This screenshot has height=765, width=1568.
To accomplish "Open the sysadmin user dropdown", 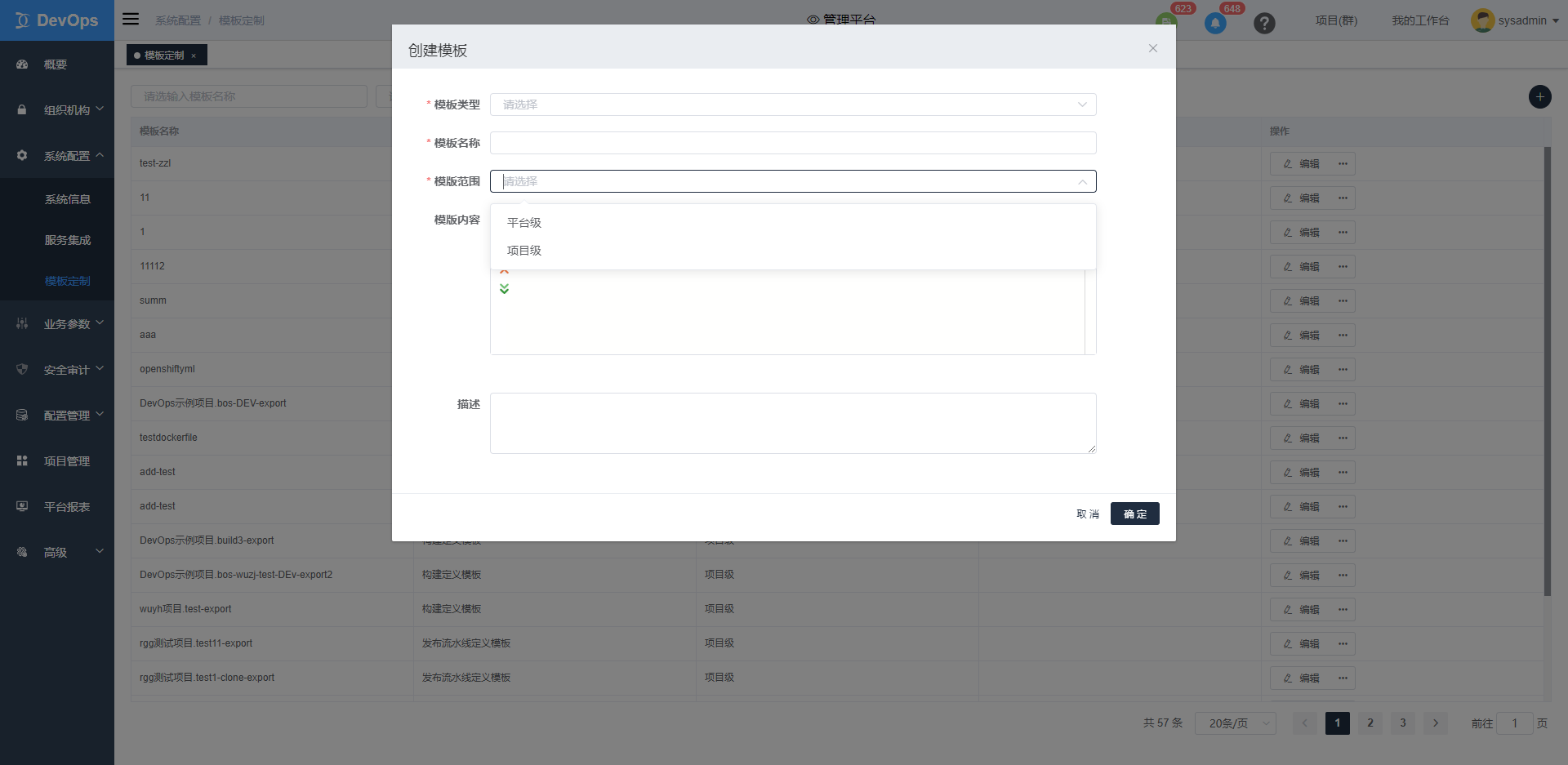I will [x=1556, y=21].
